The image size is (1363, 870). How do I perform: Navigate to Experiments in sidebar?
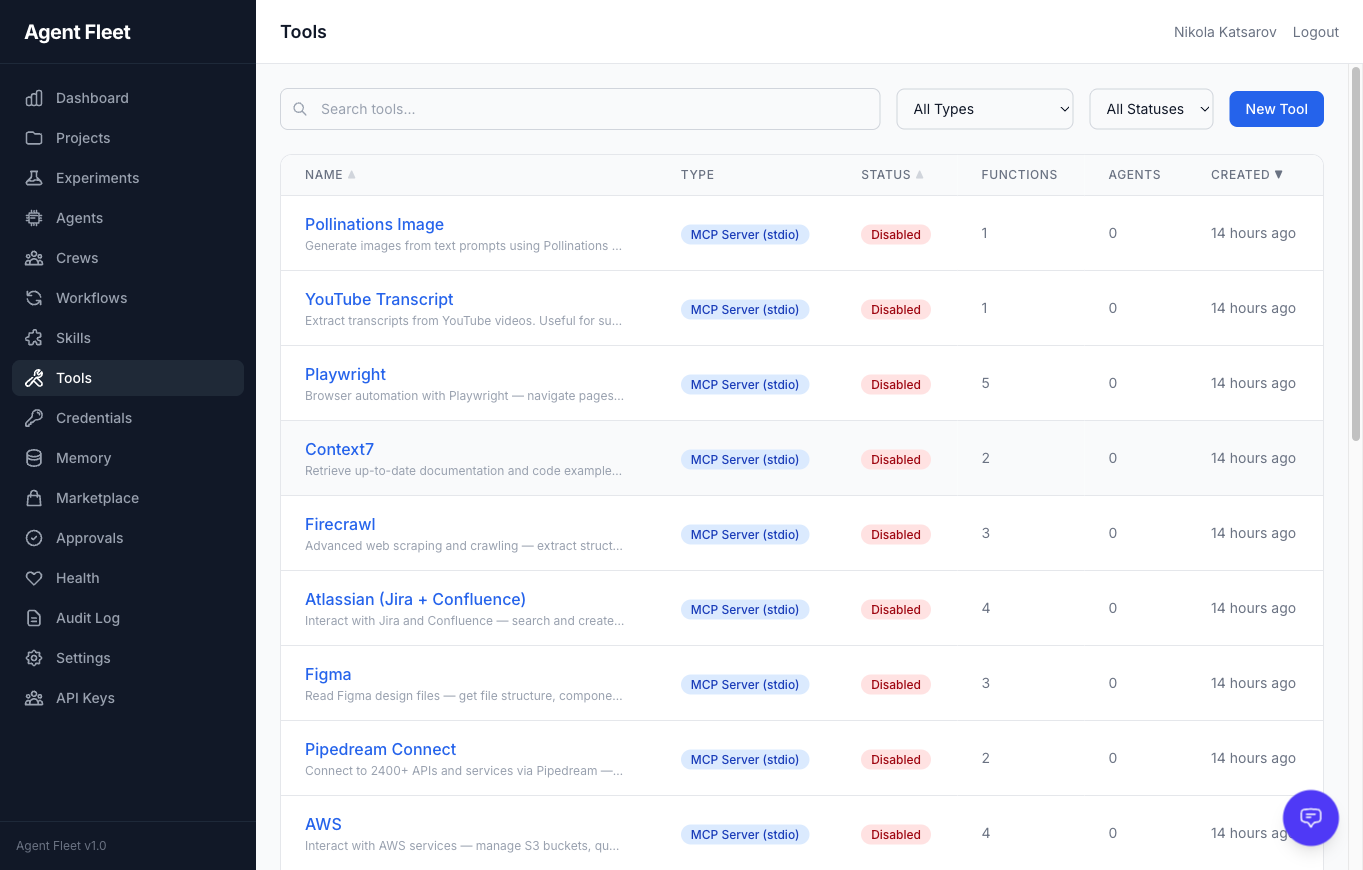[128, 178]
